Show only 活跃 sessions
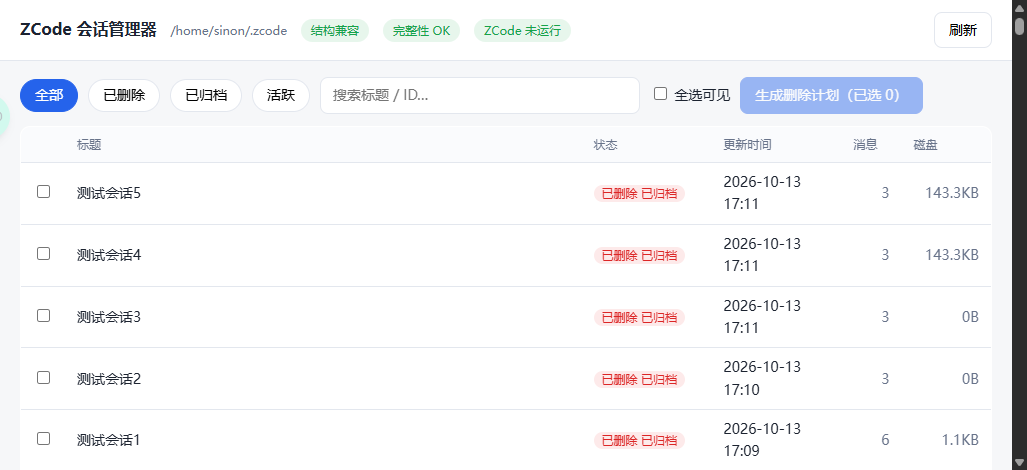Image resolution: width=1027 pixels, height=470 pixels. [280, 96]
